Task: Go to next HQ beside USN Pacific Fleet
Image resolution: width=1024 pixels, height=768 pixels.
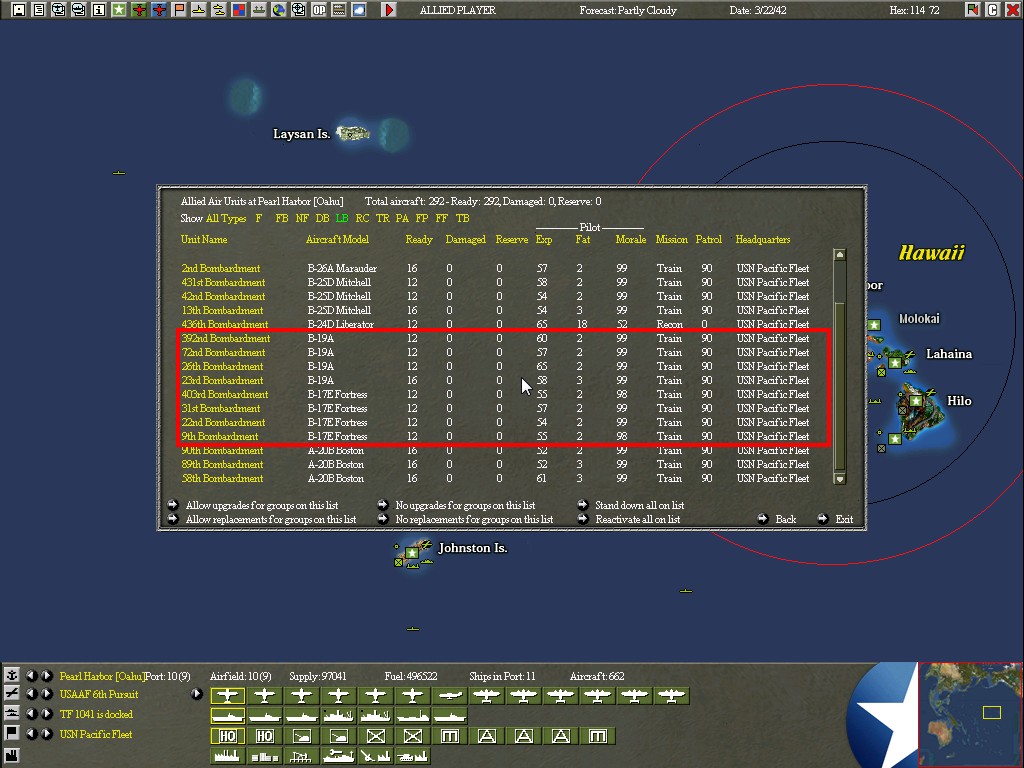Action: pos(46,733)
